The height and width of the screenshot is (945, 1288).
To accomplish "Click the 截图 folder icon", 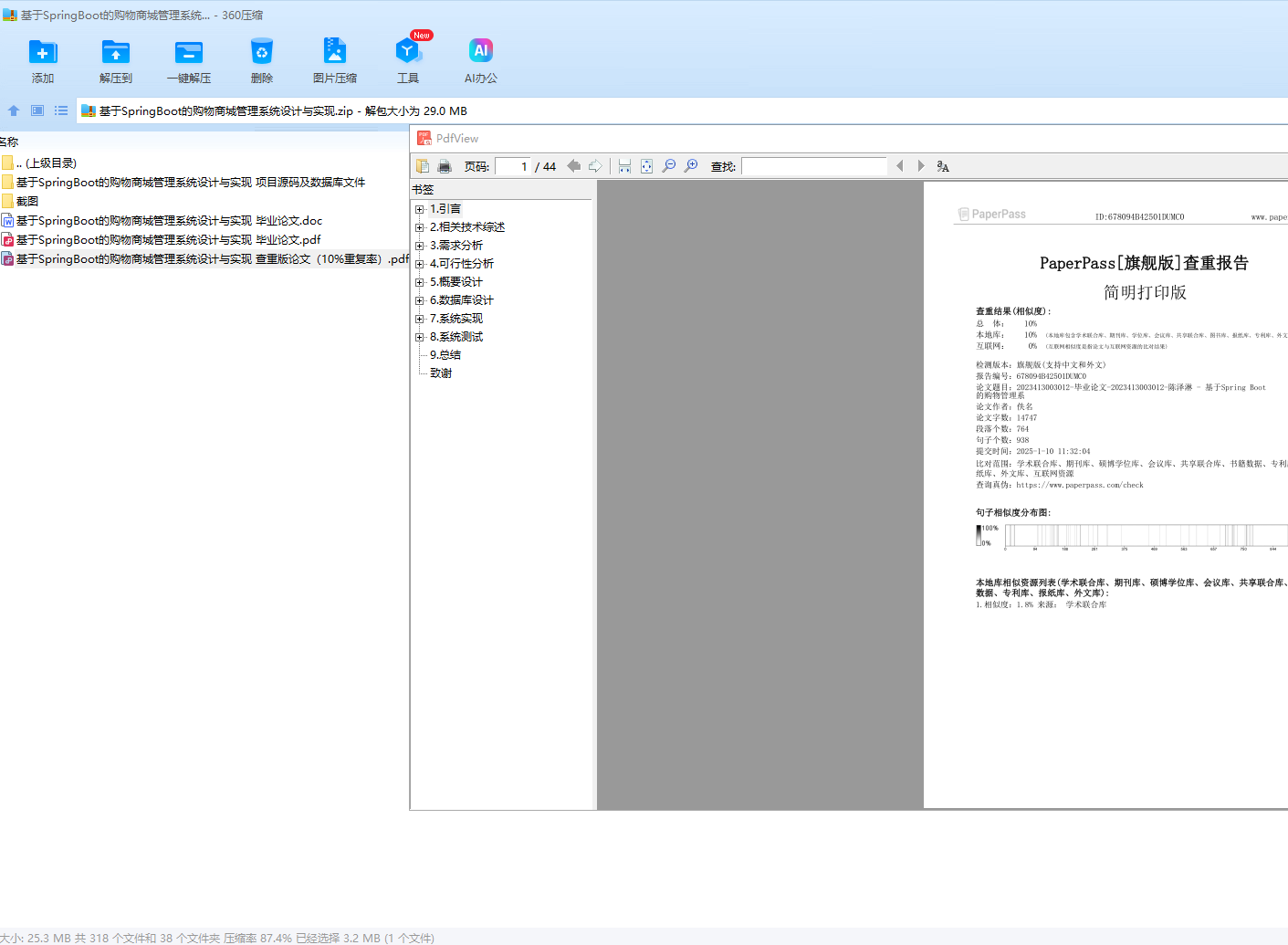I will coord(7,202).
